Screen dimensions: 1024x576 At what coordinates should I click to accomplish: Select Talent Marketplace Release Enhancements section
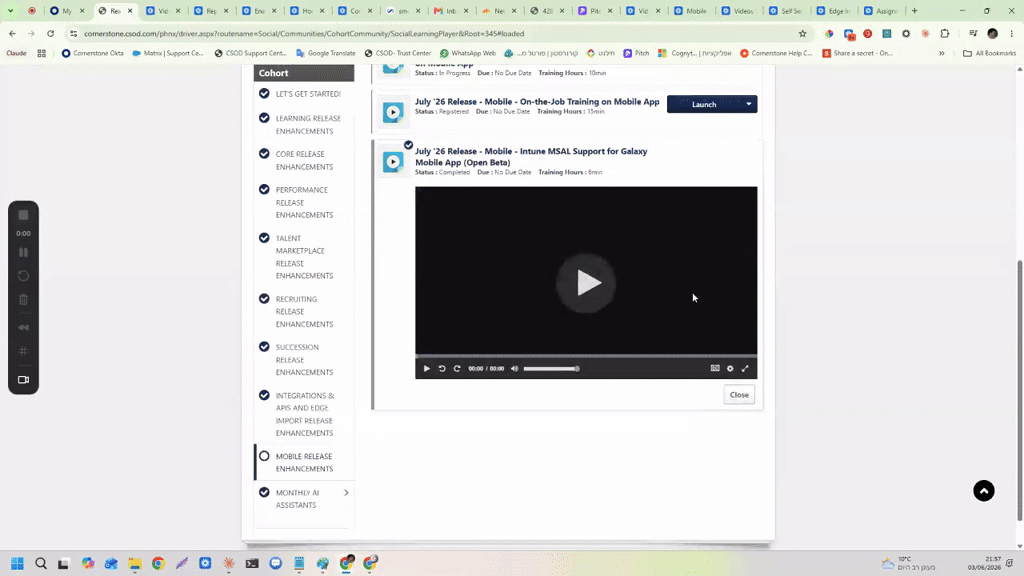click(304, 257)
